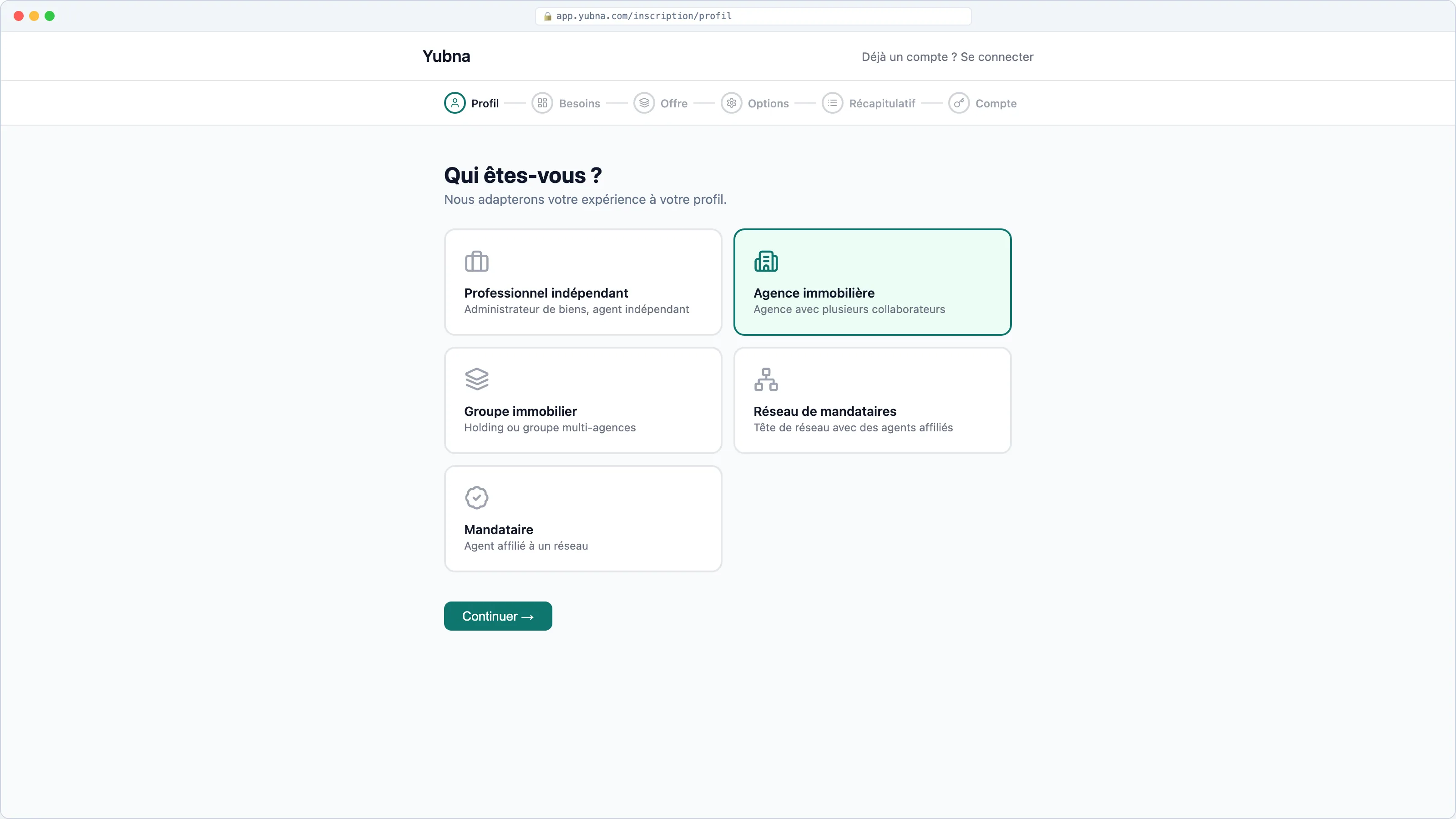1456x819 pixels.
Task: Click the badge check icon on Mandataire
Action: 476,497
